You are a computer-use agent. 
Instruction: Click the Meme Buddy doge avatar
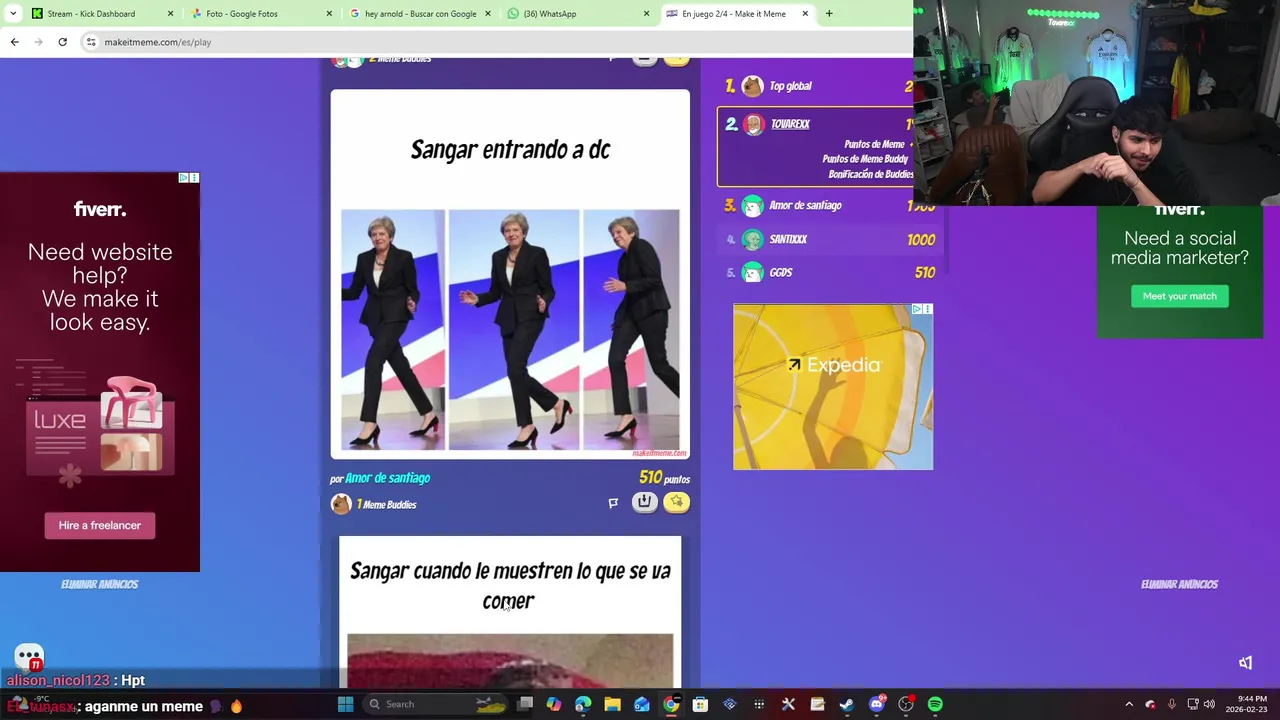341,504
